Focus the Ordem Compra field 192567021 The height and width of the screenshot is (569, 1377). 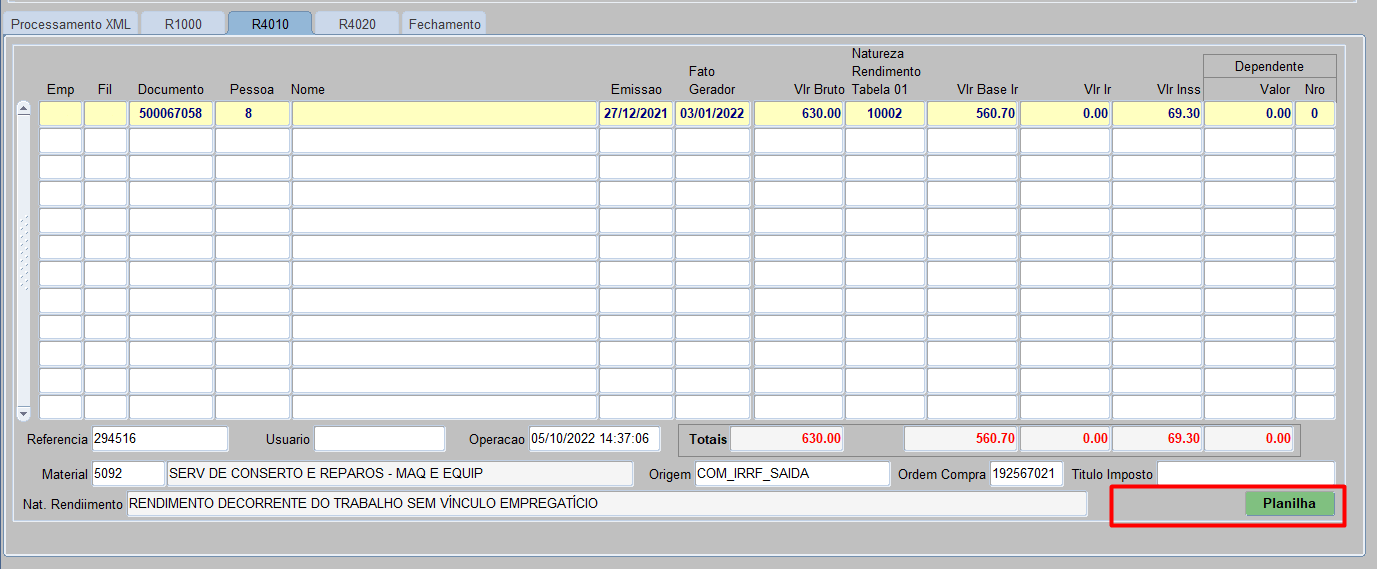coord(1026,474)
